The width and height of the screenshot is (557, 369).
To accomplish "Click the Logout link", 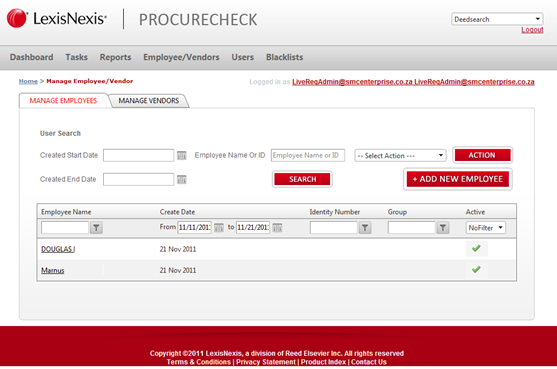I will click(x=532, y=30).
